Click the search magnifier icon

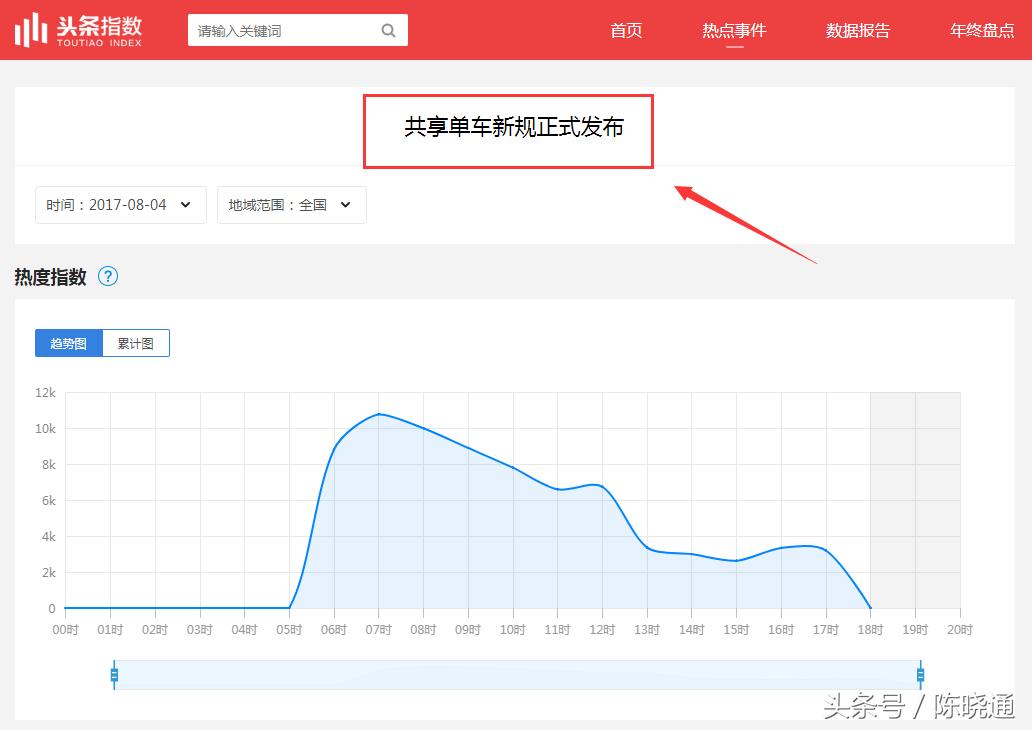coord(388,30)
